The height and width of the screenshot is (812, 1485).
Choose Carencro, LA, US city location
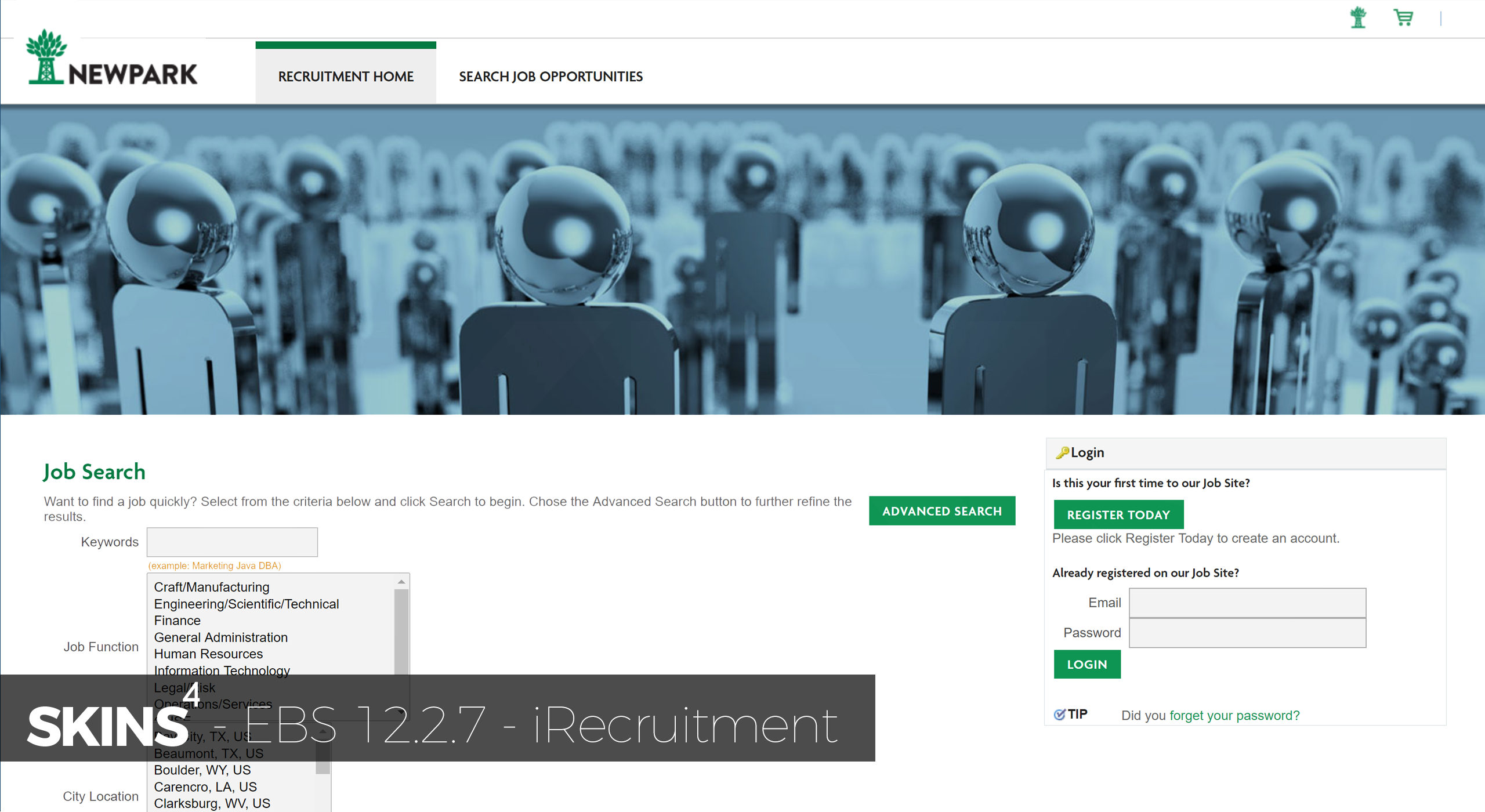point(205,786)
